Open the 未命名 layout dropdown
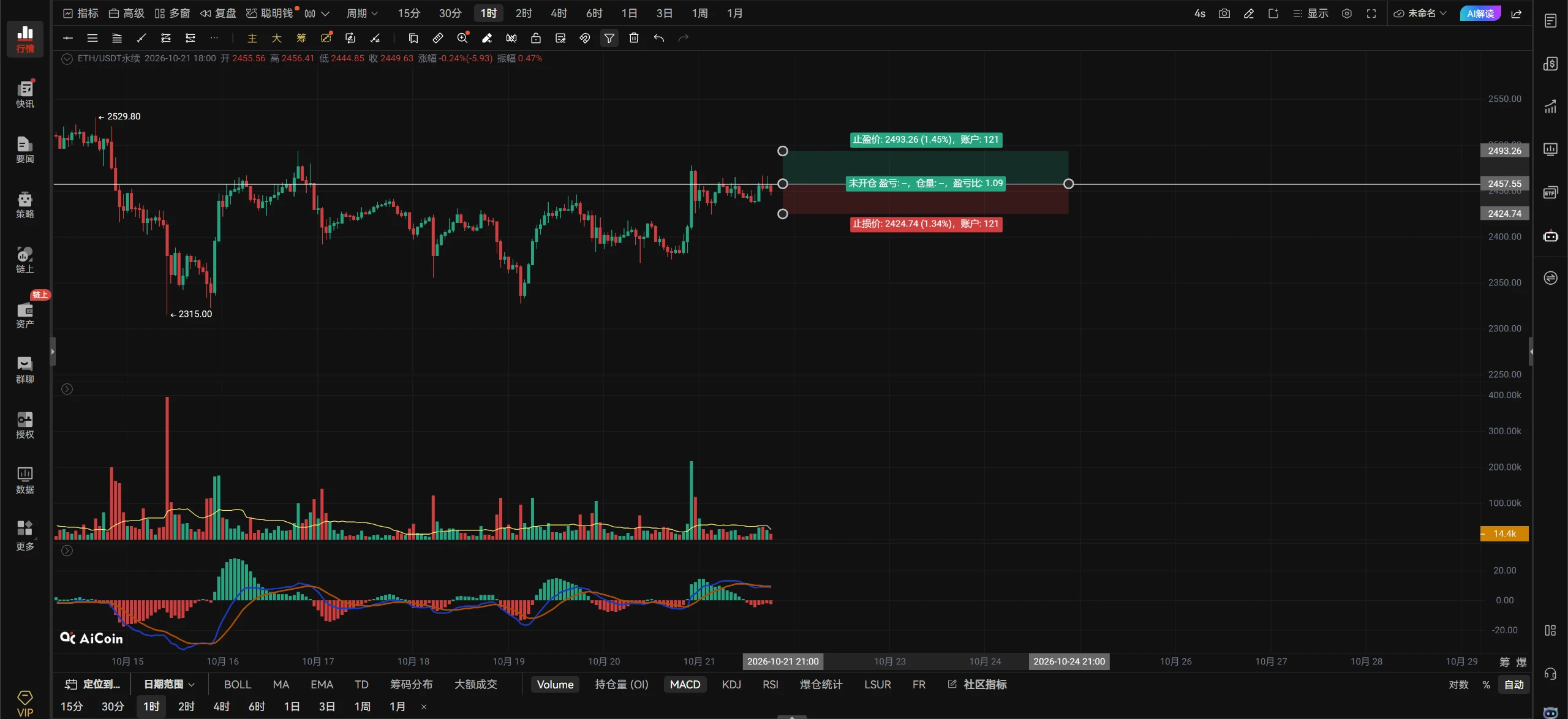Viewport: 1568px width, 719px height. click(x=1419, y=13)
